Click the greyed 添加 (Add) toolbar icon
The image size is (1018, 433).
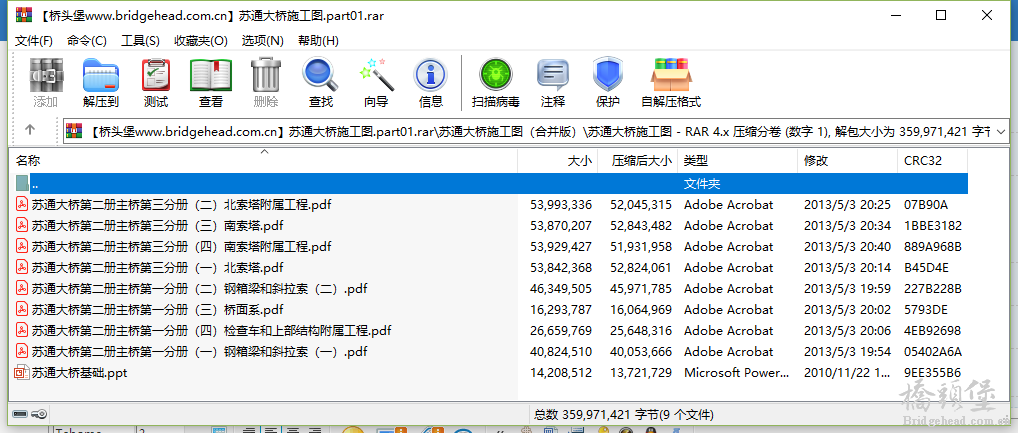point(46,75)
